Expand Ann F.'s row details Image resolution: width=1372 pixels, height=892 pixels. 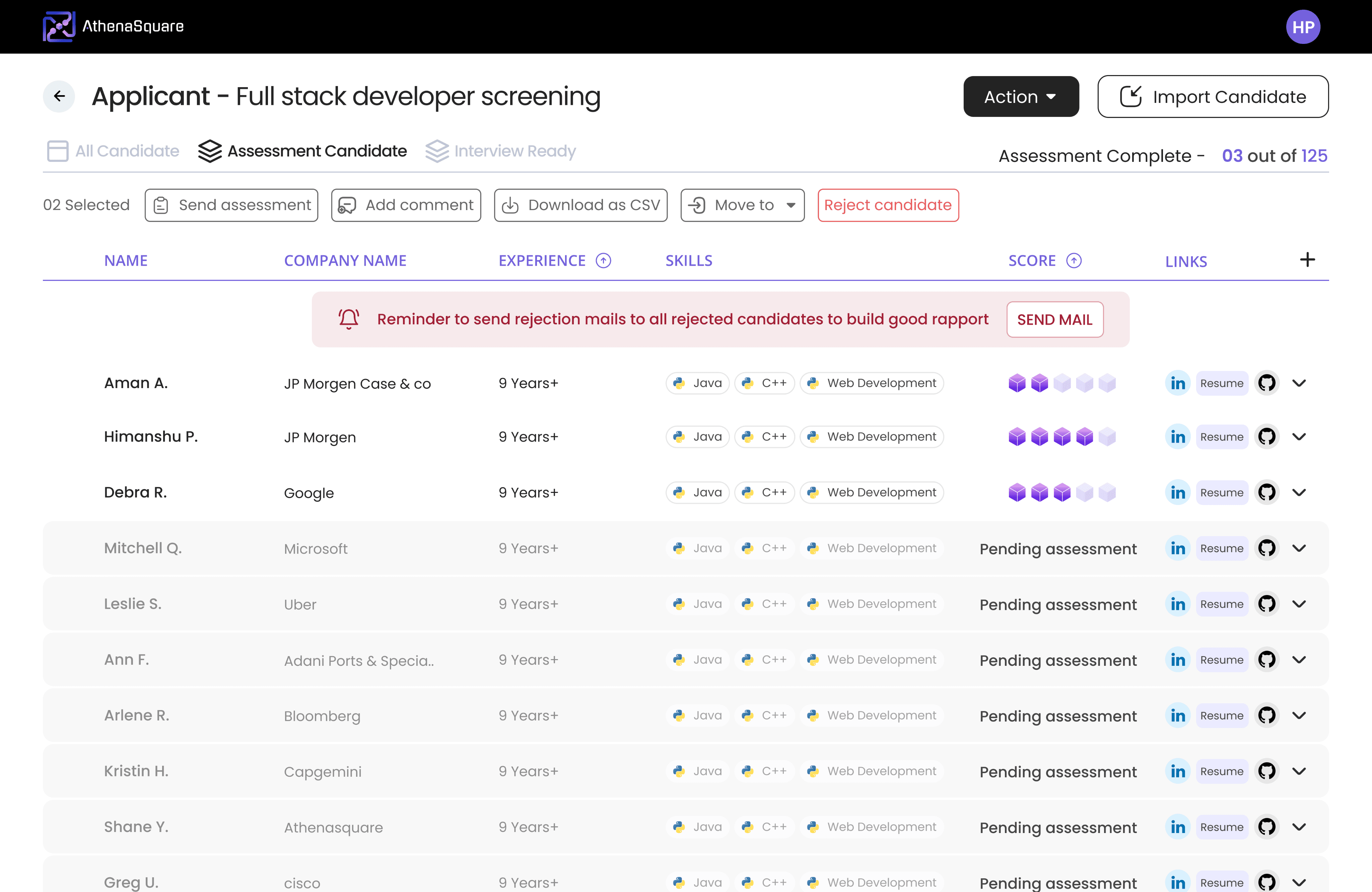click(x=1299, y=660)
